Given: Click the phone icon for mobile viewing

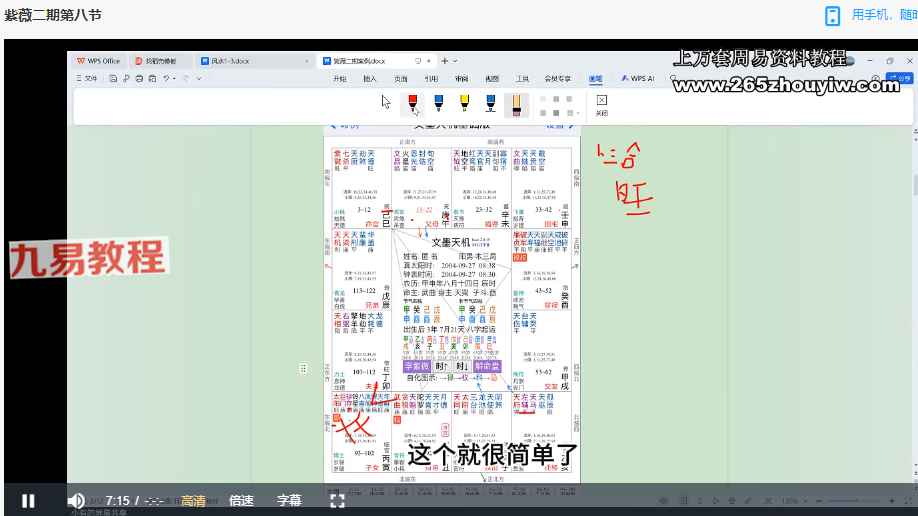Looking at the screenshot, I should 832,15.
